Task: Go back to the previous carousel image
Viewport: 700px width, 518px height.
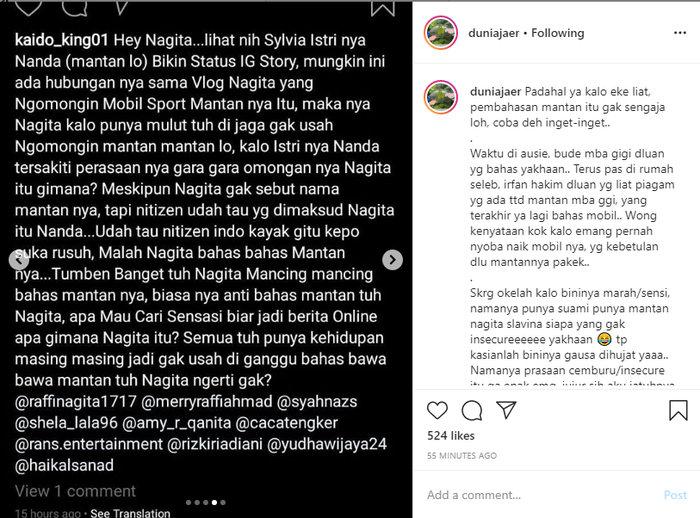Action: (x=19, y=259)
